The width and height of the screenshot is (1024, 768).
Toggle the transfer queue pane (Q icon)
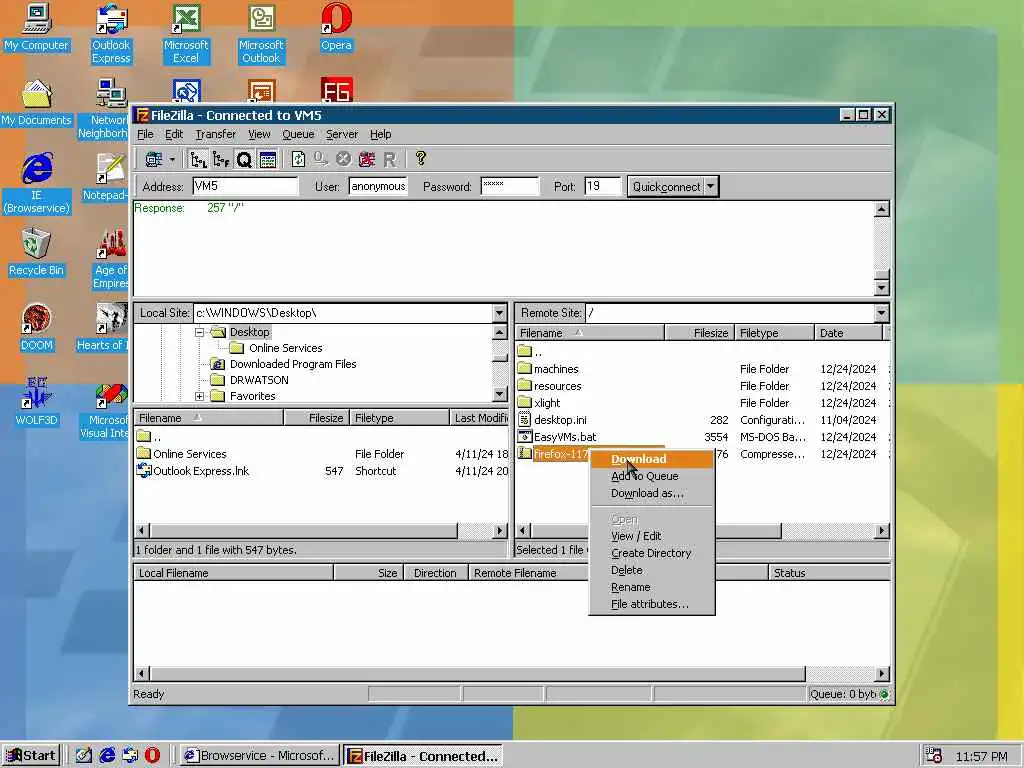click(244, 159)
